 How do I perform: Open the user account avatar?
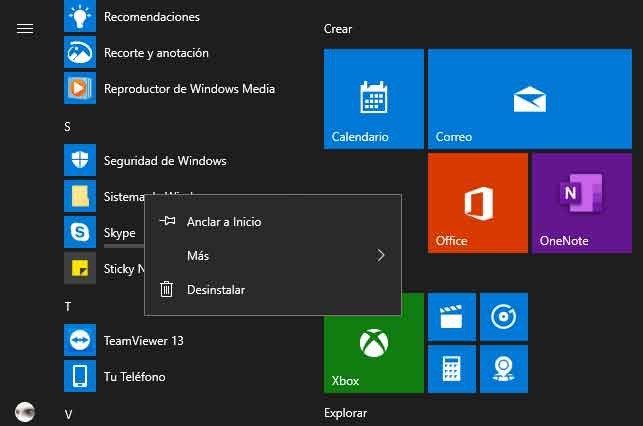25,412
